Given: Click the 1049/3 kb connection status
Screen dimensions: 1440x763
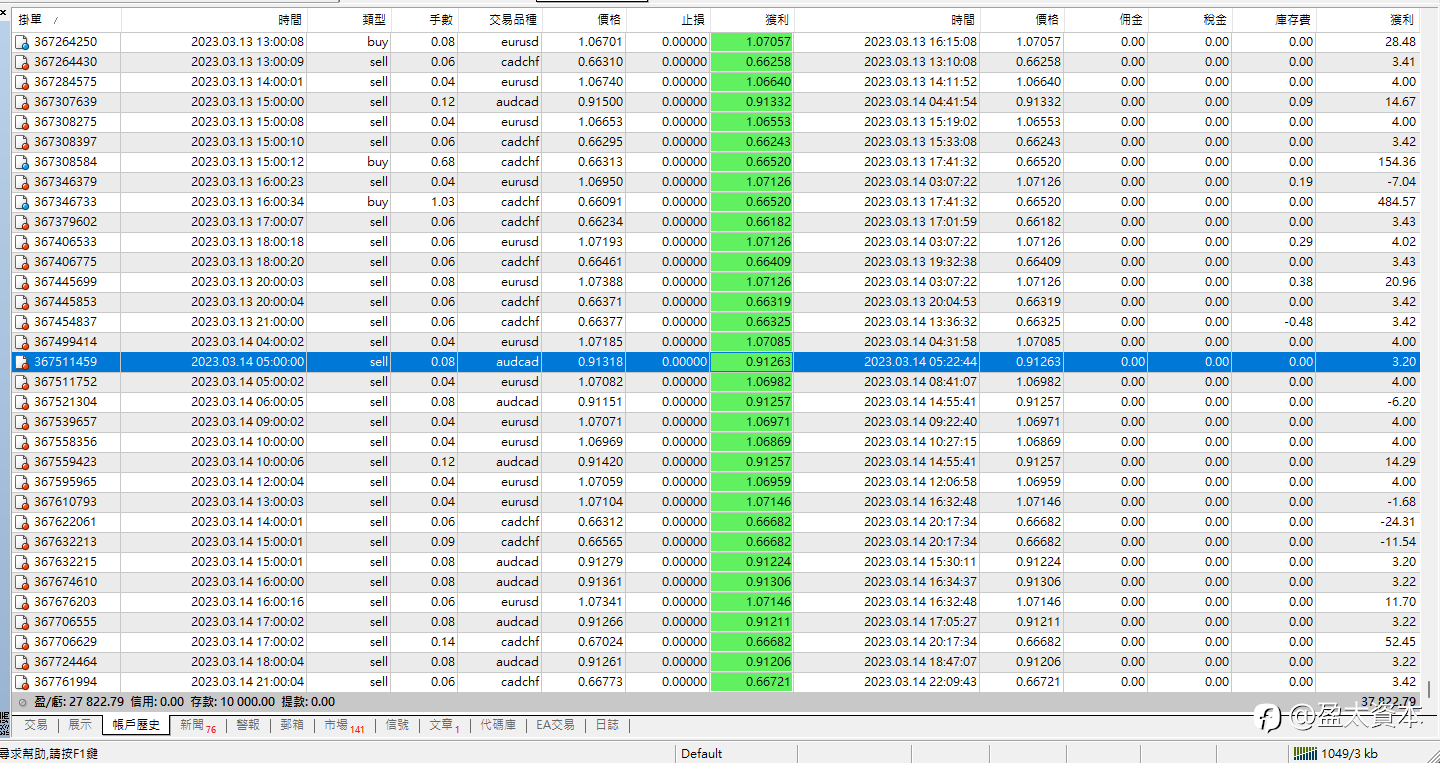Looking at the screenshot, I should [1350, 753].
